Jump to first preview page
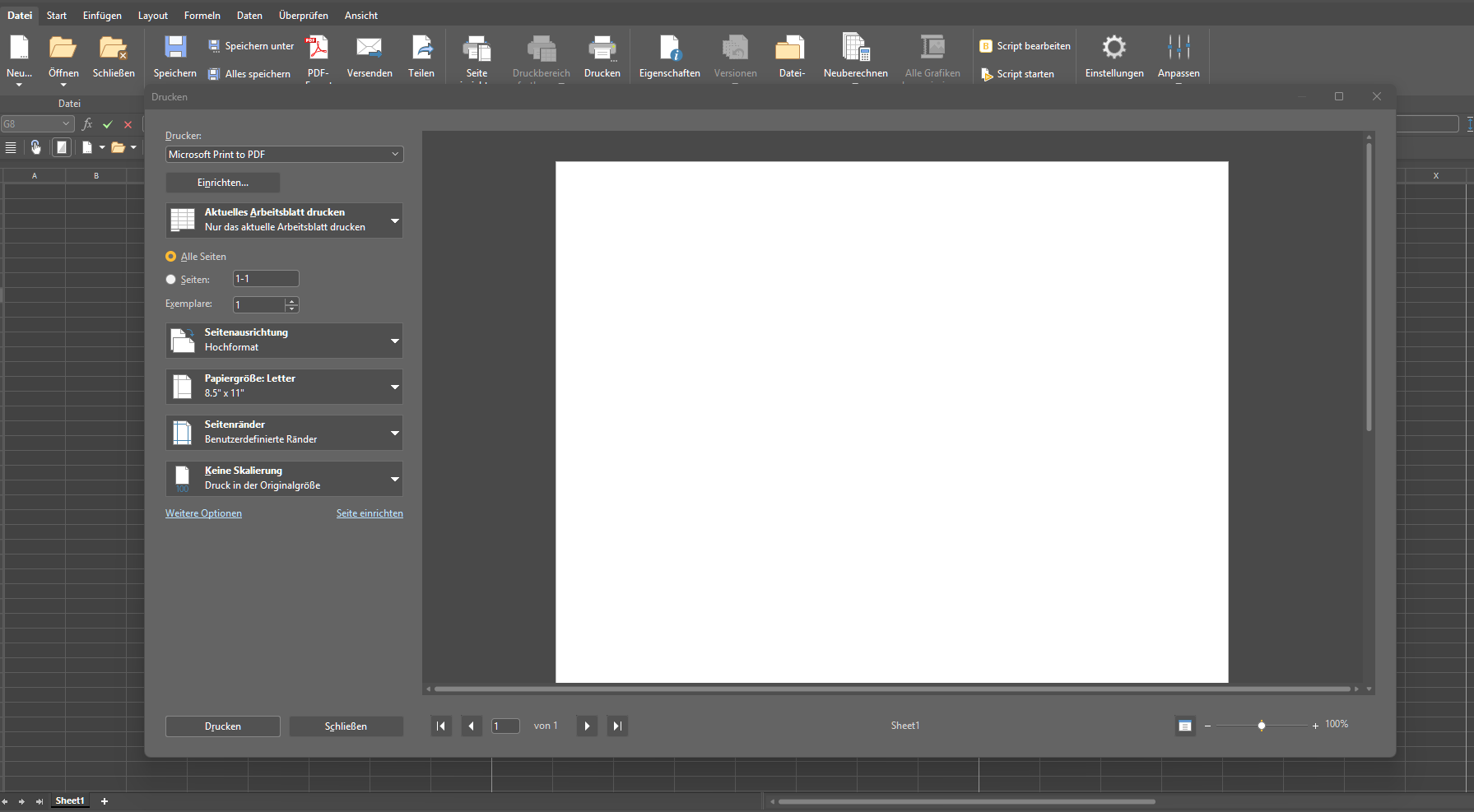1474x812 pixels. (x=441, y=726)
